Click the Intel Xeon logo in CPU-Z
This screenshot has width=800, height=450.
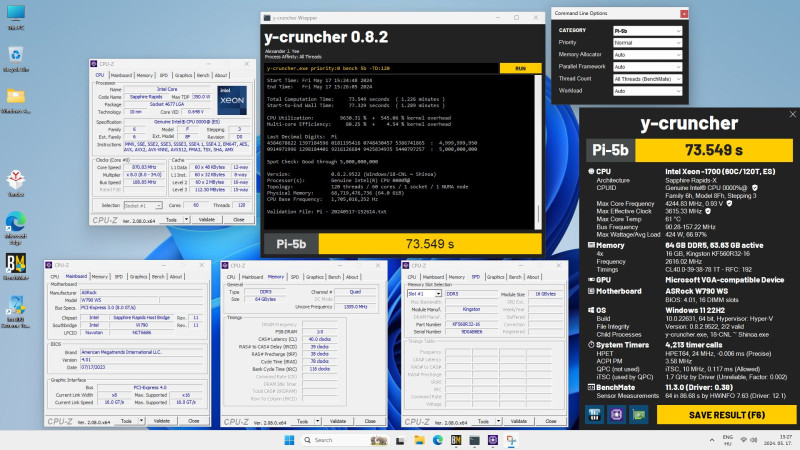[232, 99]
